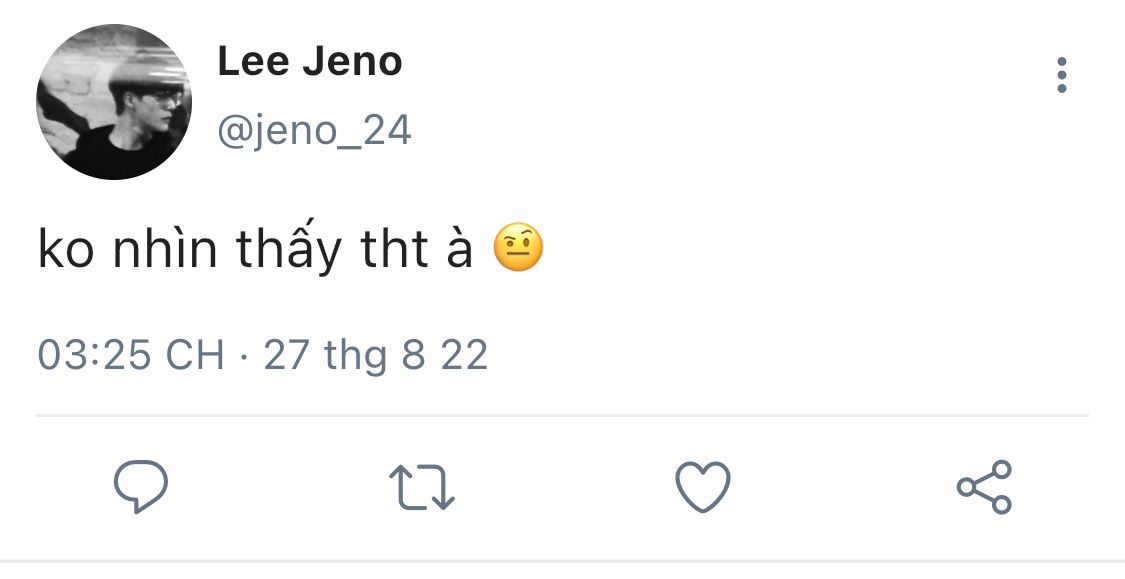Viewport: 1125px width, 579px height.
Task: Click the display name Lee Jeno
Action: [310, 63]
